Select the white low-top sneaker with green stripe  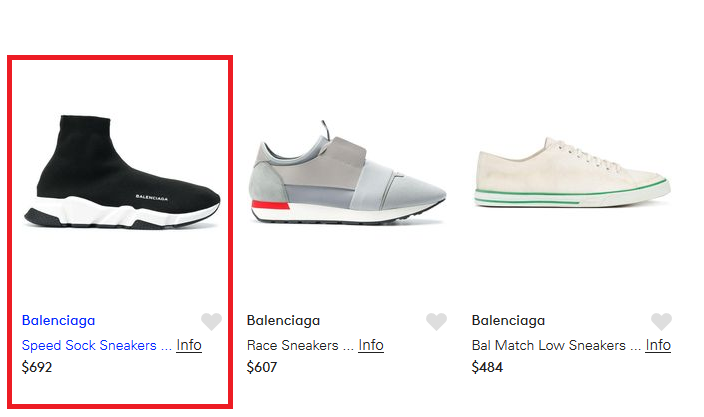572,173
